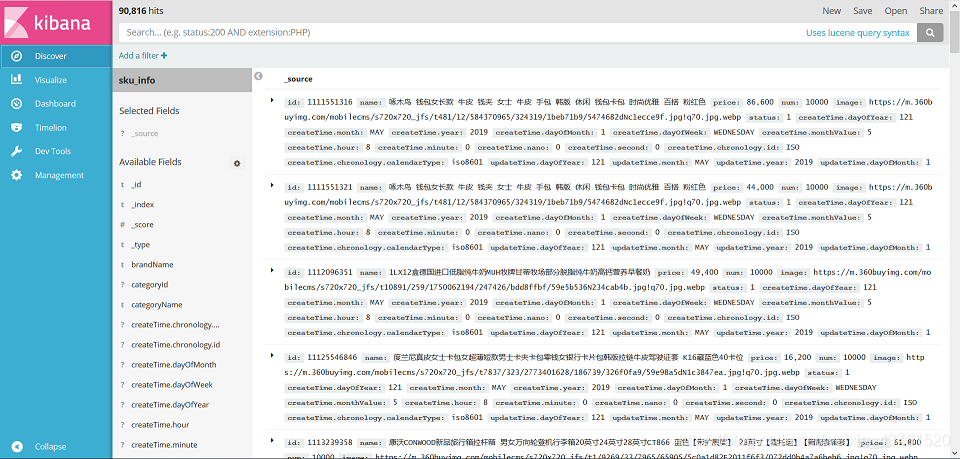The height and width of the screenshot is (459, 960).
Task: Select the categoryId field
Action: click(149, 285)
